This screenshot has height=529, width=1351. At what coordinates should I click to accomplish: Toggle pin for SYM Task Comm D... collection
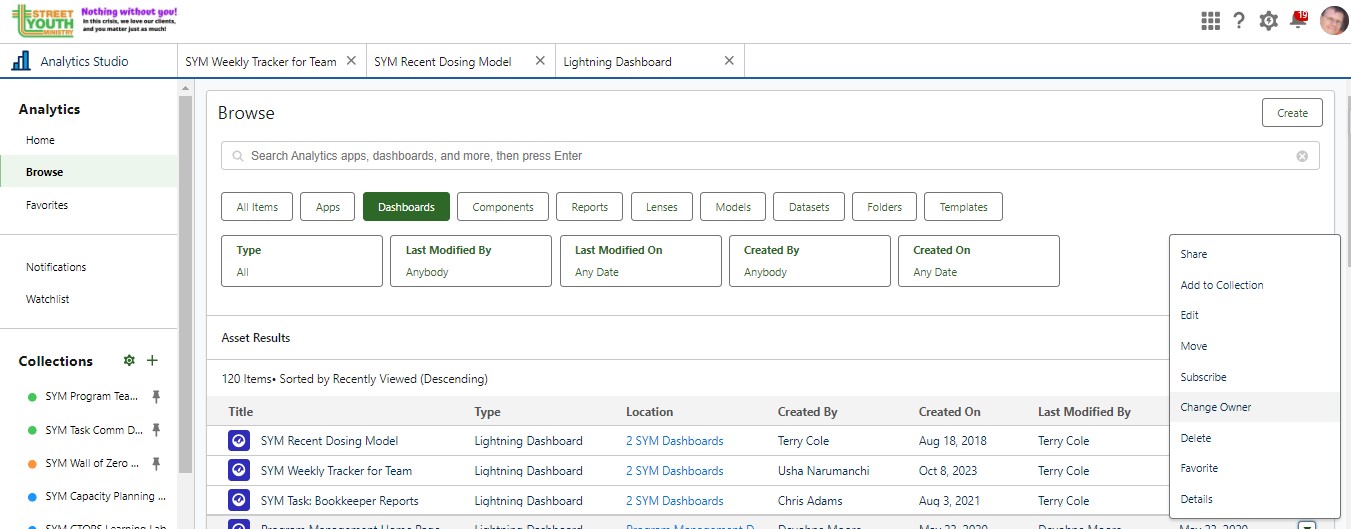click(156, 430)
